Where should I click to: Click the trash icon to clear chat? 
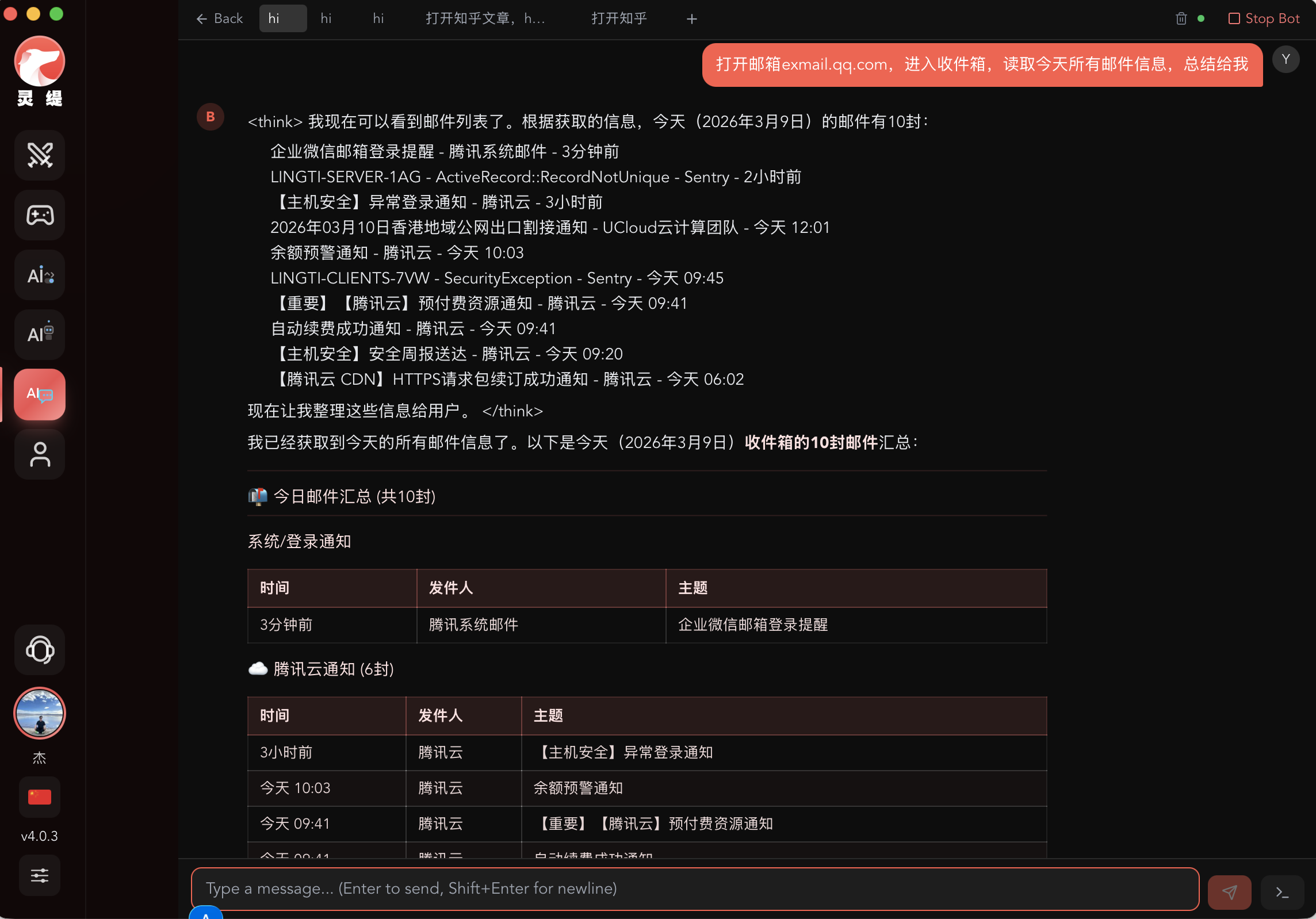[x=1181, y=18]
